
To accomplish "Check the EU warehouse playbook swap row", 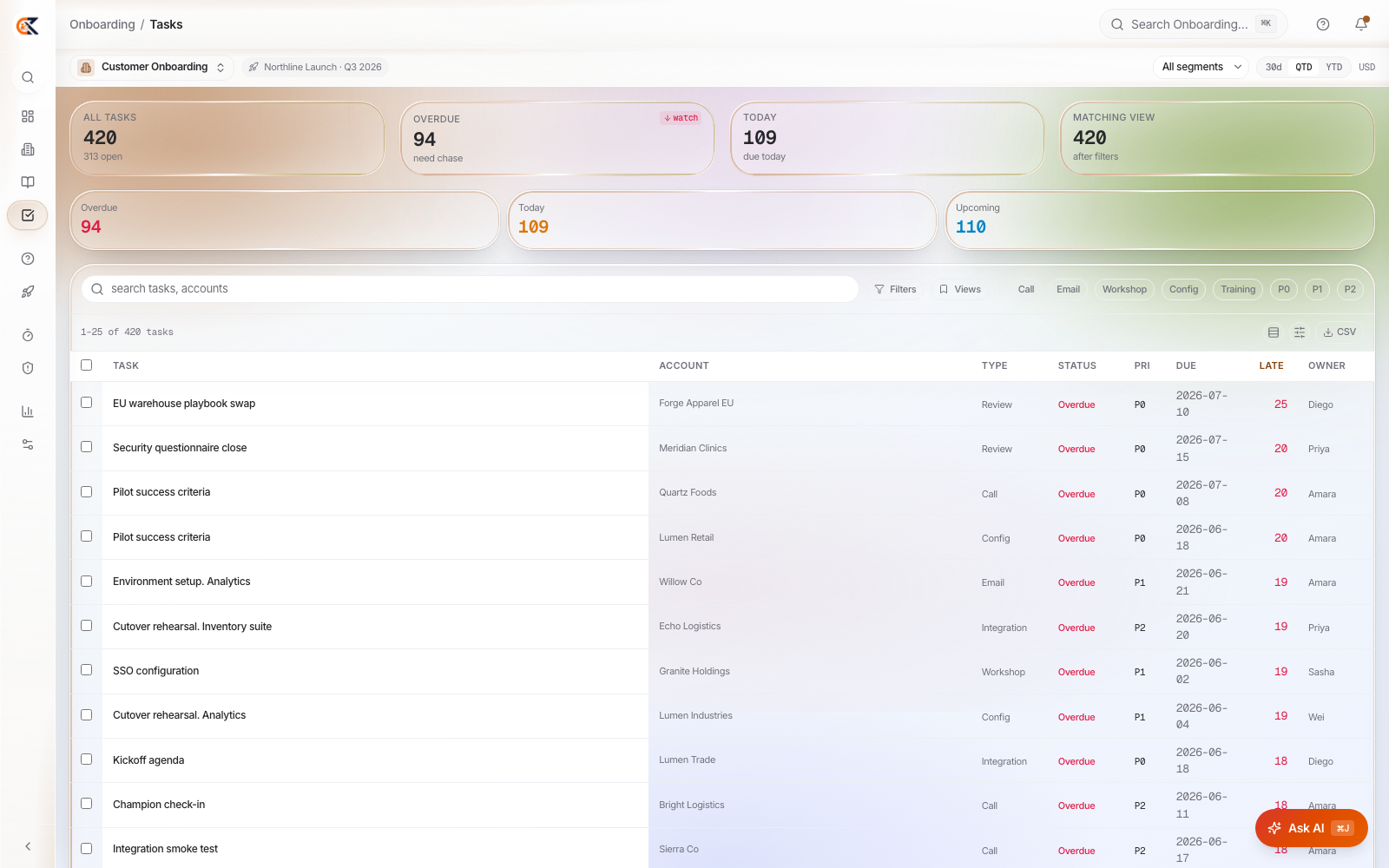I will pos(87,403).
